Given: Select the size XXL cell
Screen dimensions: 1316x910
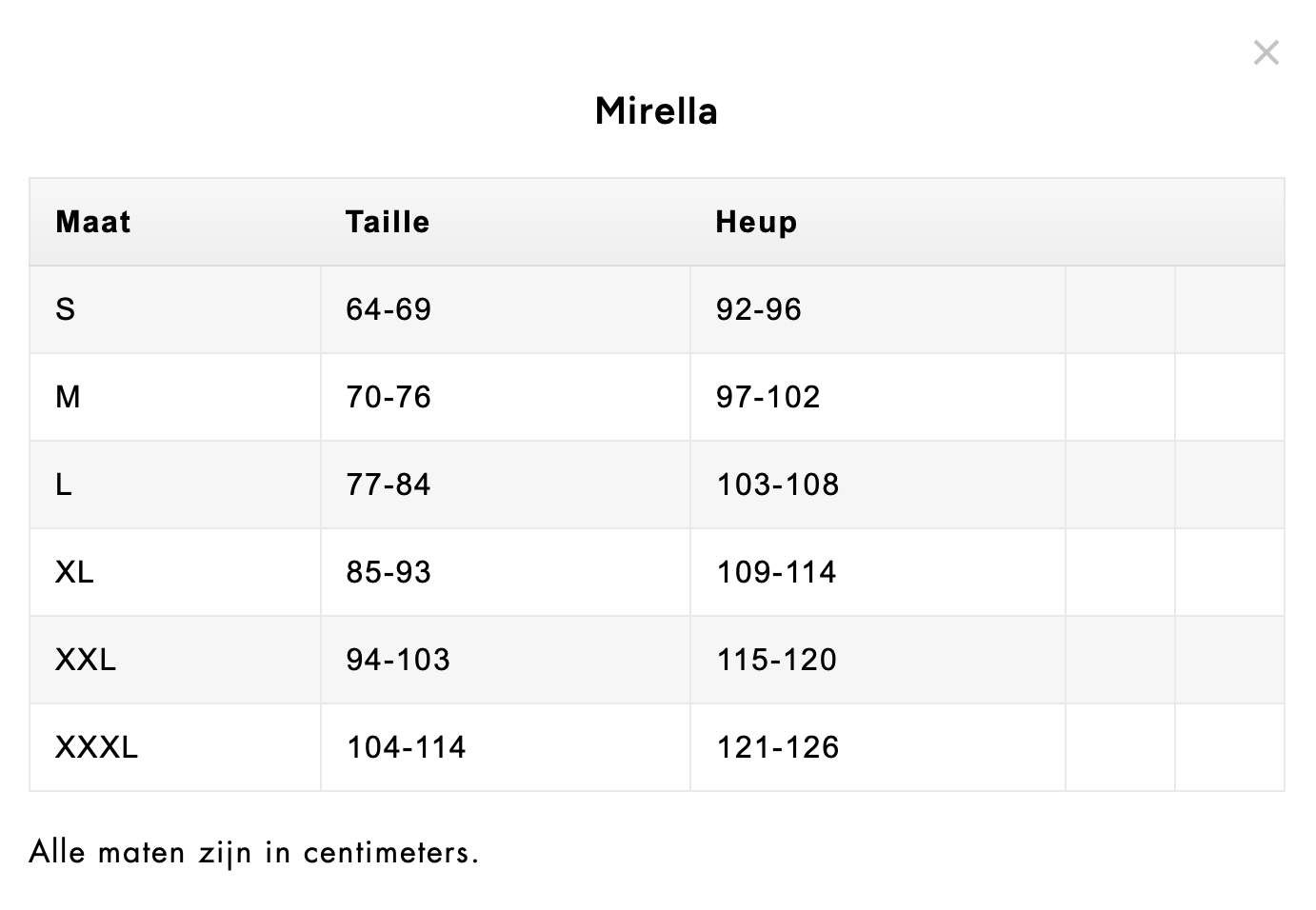Looking at the screenshot, I should [86, 660].
